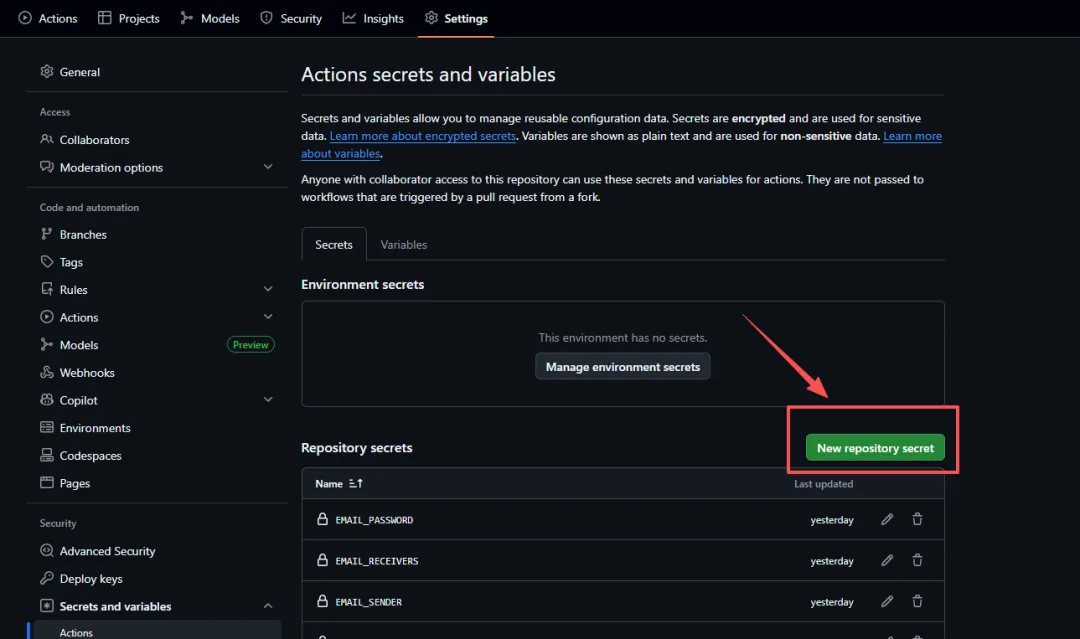Viewport: 1080px width, 639px height.
Task: Click the Webhooks icon in sidebar
Action: pyautogui.click(x=47, y=373)
